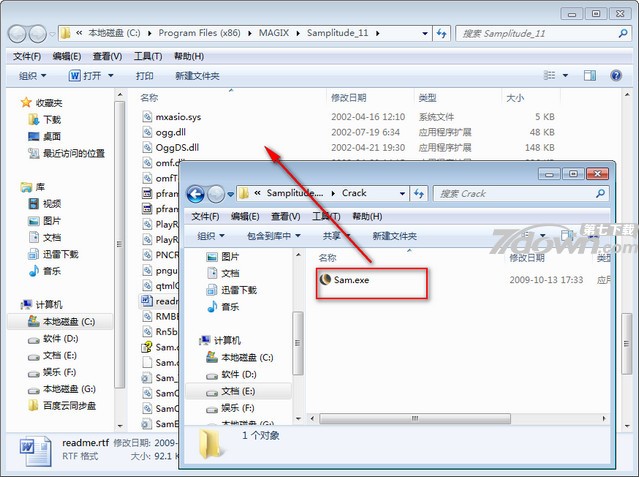
Task: Click search field in Samplitude_11 window
Action: (538, 33)
